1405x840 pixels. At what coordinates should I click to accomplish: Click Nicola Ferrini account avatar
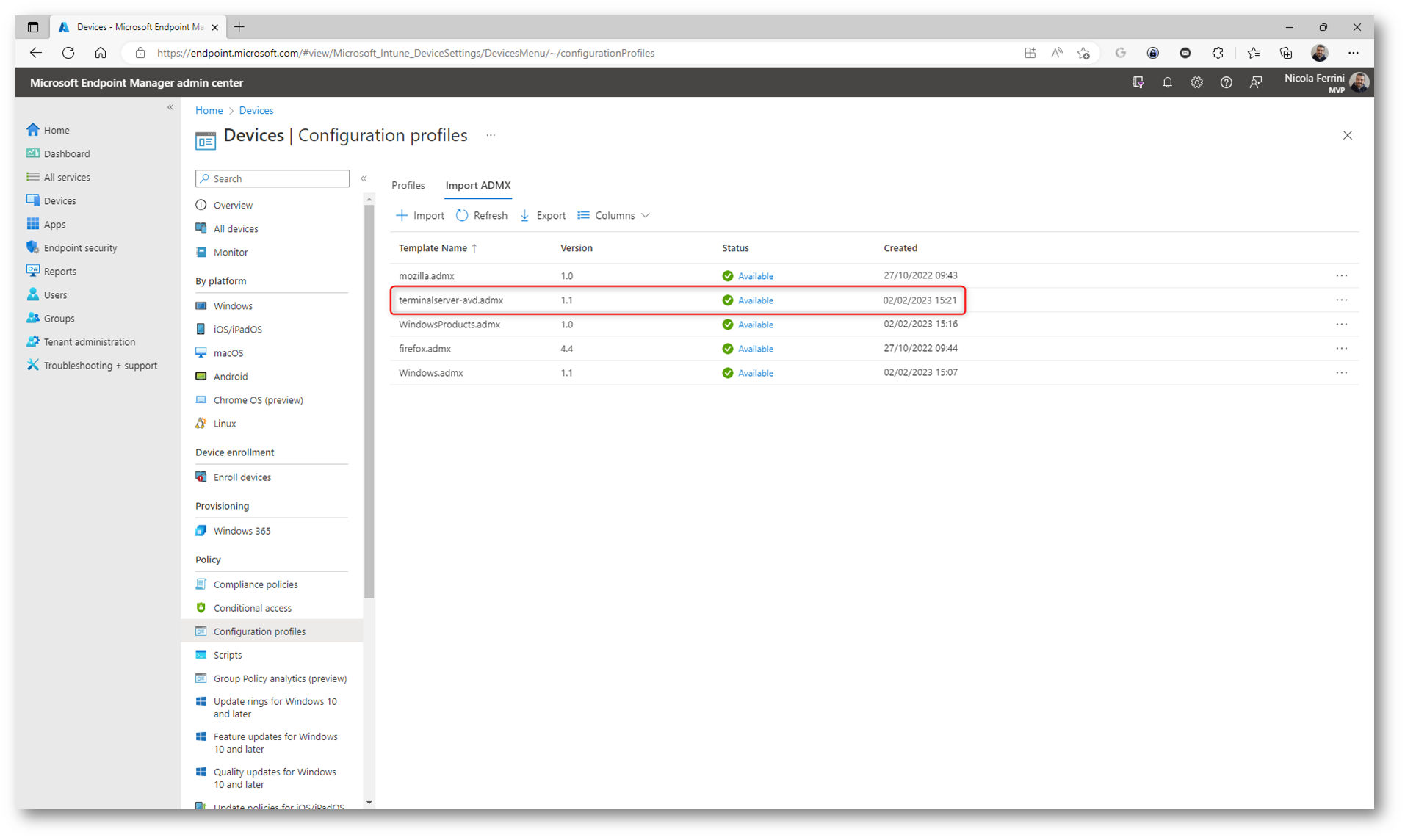coord(1359,82)
